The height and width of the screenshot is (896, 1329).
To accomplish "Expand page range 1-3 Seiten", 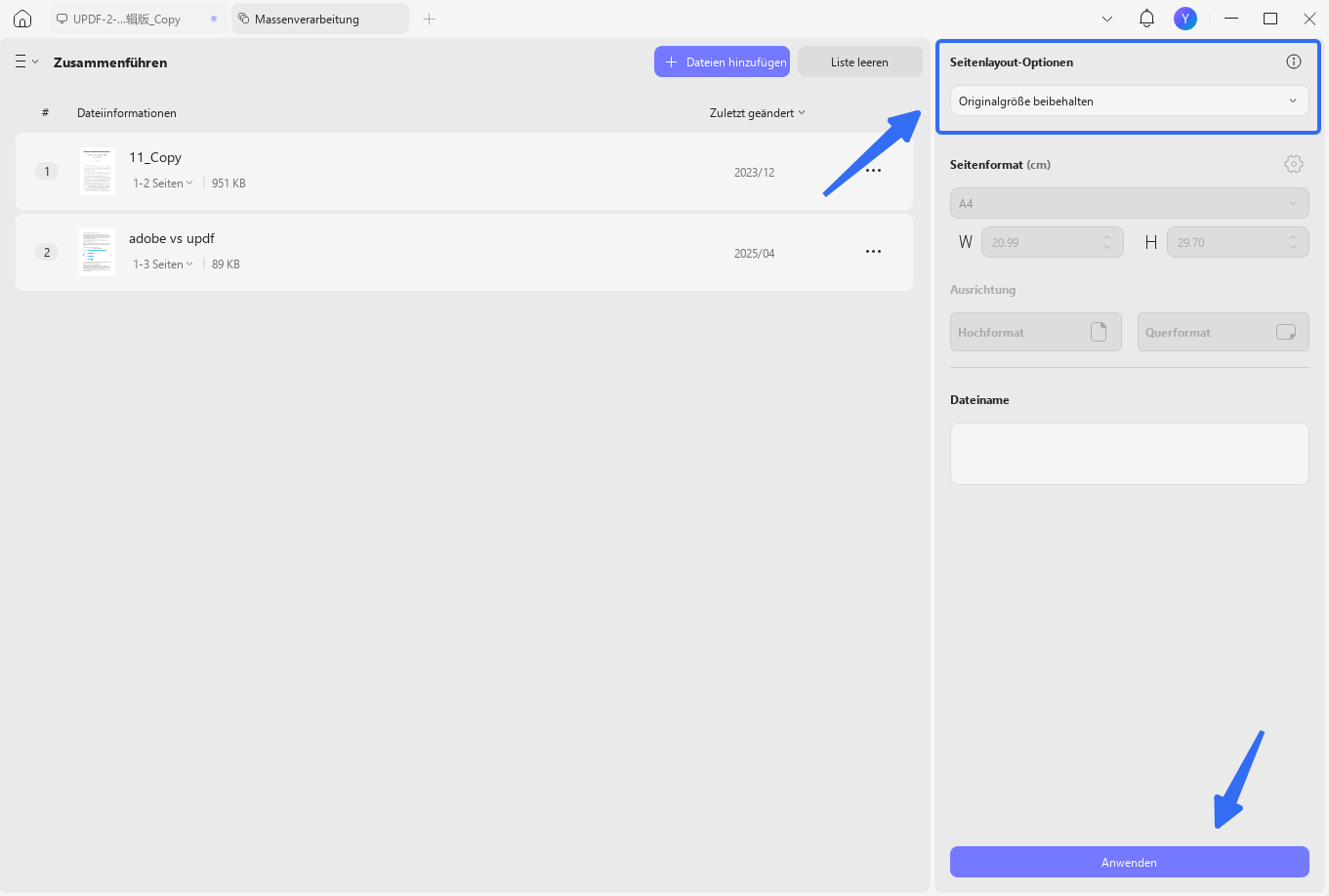I will [x=163, y=265].
